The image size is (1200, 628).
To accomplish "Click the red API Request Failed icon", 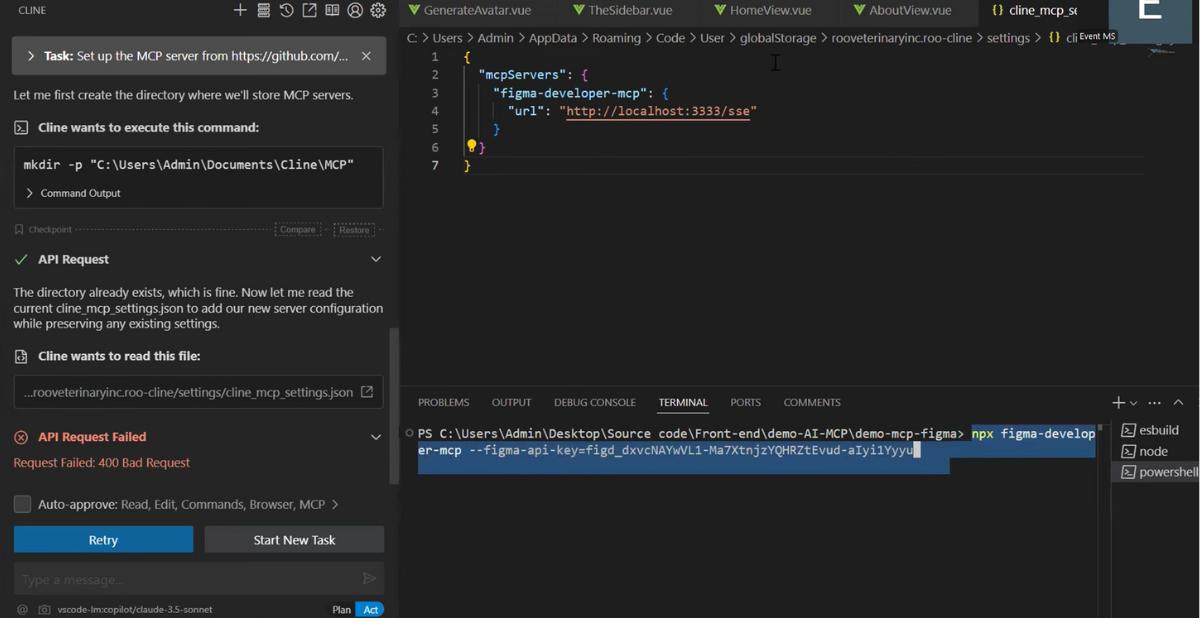I will click(21, 437).
